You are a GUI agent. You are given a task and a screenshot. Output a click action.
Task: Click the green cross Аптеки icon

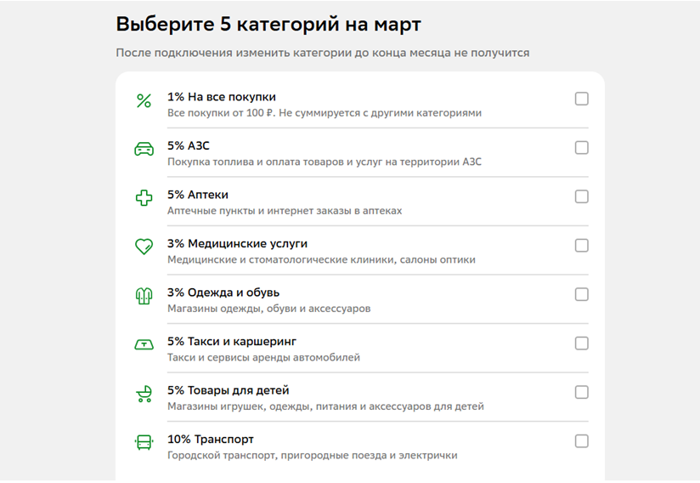[x=144, y=198]
